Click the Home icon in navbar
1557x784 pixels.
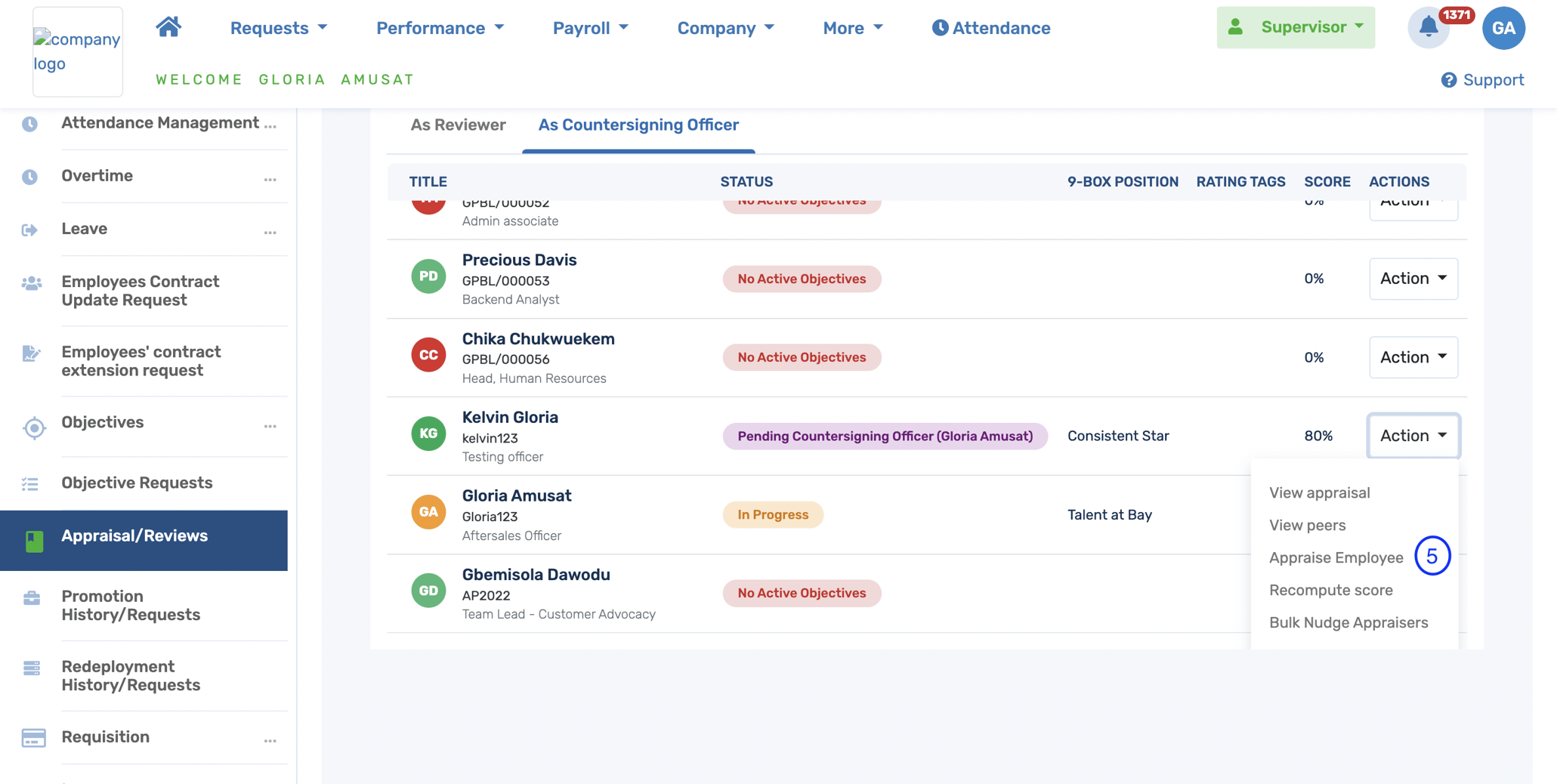pyautogui.click(x=168, y=27)
